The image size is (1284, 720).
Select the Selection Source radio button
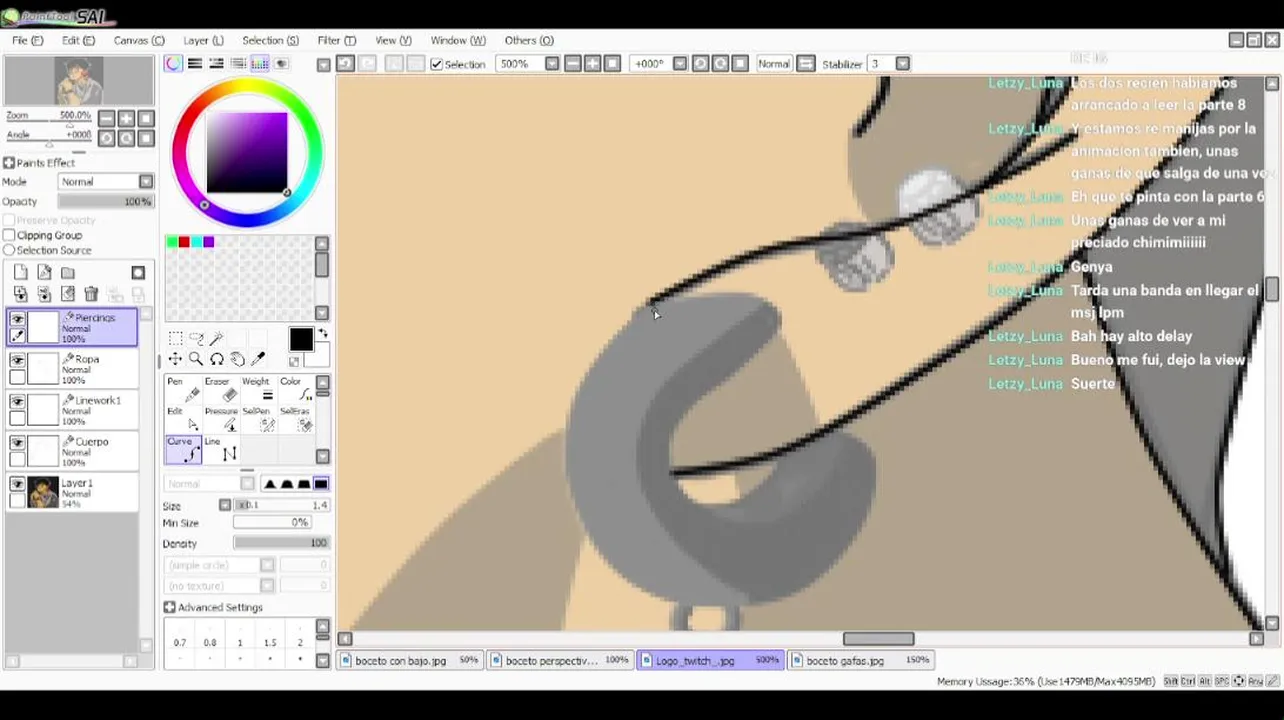(x=9, y=250)
